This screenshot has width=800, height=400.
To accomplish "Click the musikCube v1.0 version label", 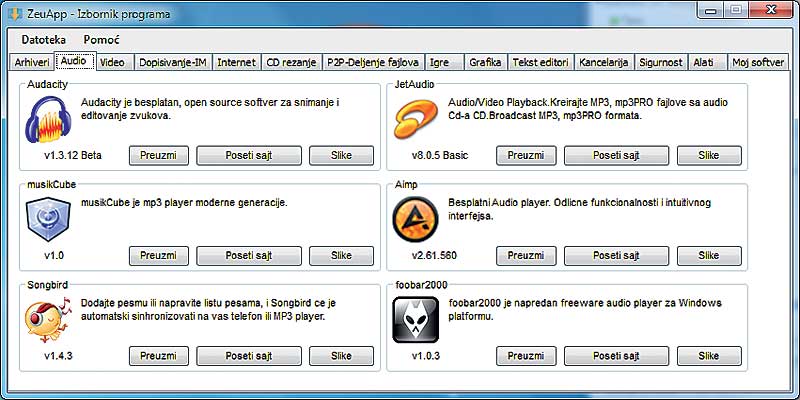I will click(x=54, y=255).
